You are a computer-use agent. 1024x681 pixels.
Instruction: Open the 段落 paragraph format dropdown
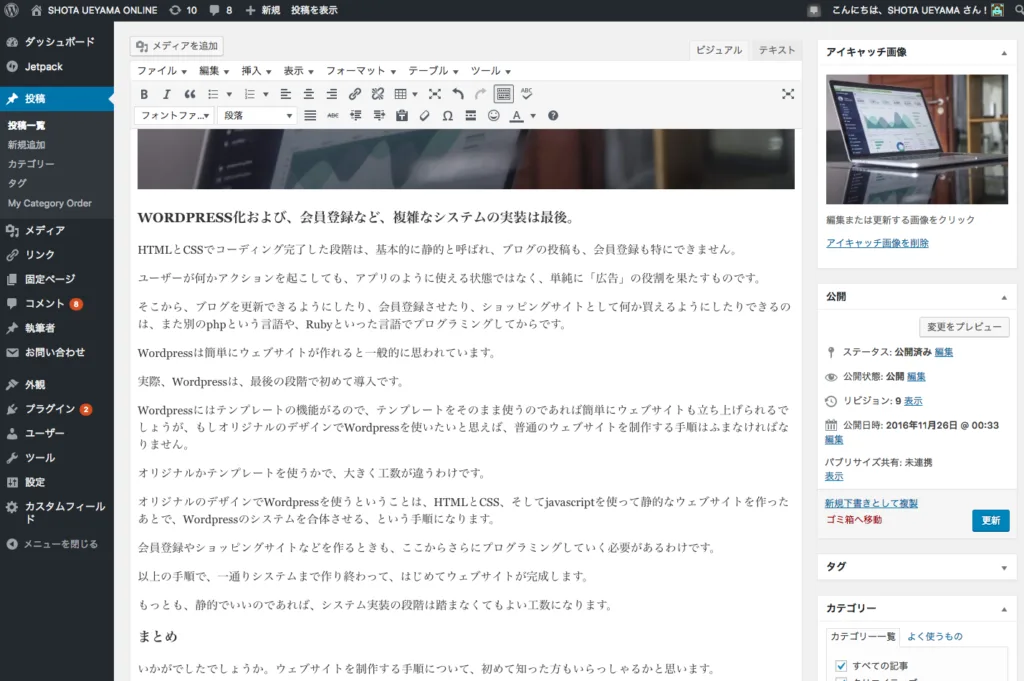pyautogui.click(x=257, y=116)
